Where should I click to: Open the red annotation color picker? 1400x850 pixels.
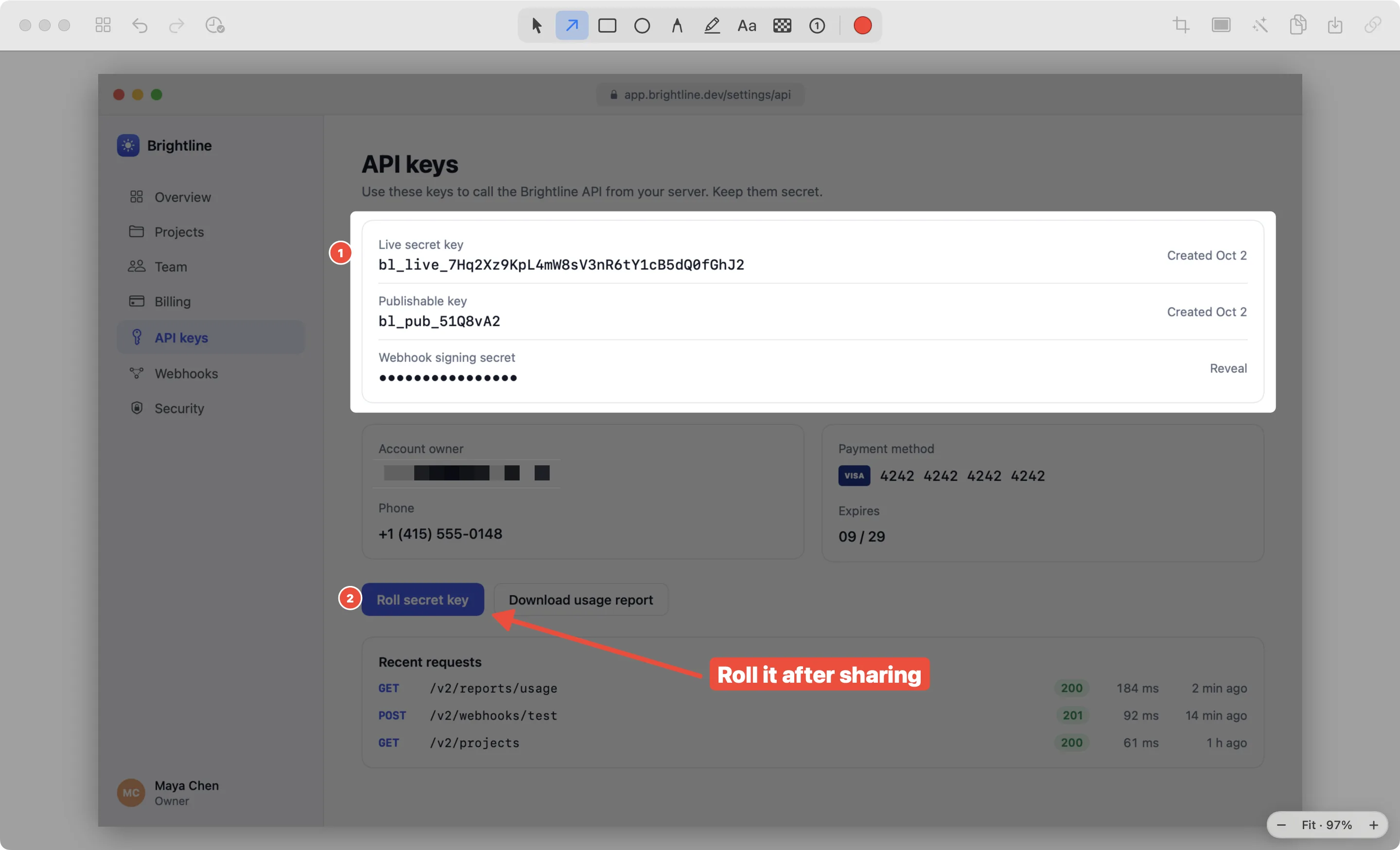pos(862,26)
